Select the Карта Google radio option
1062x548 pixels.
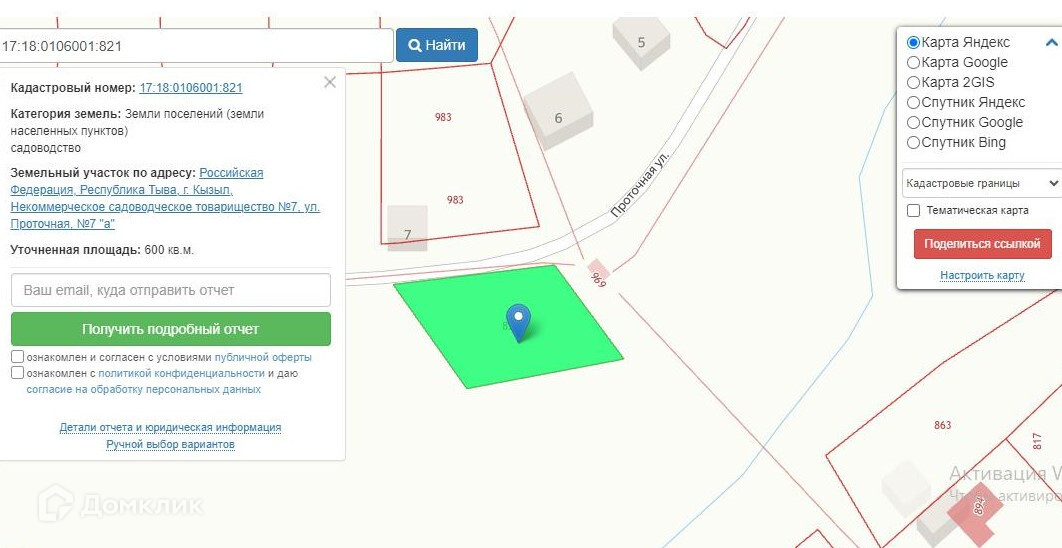tap(913, 63)
